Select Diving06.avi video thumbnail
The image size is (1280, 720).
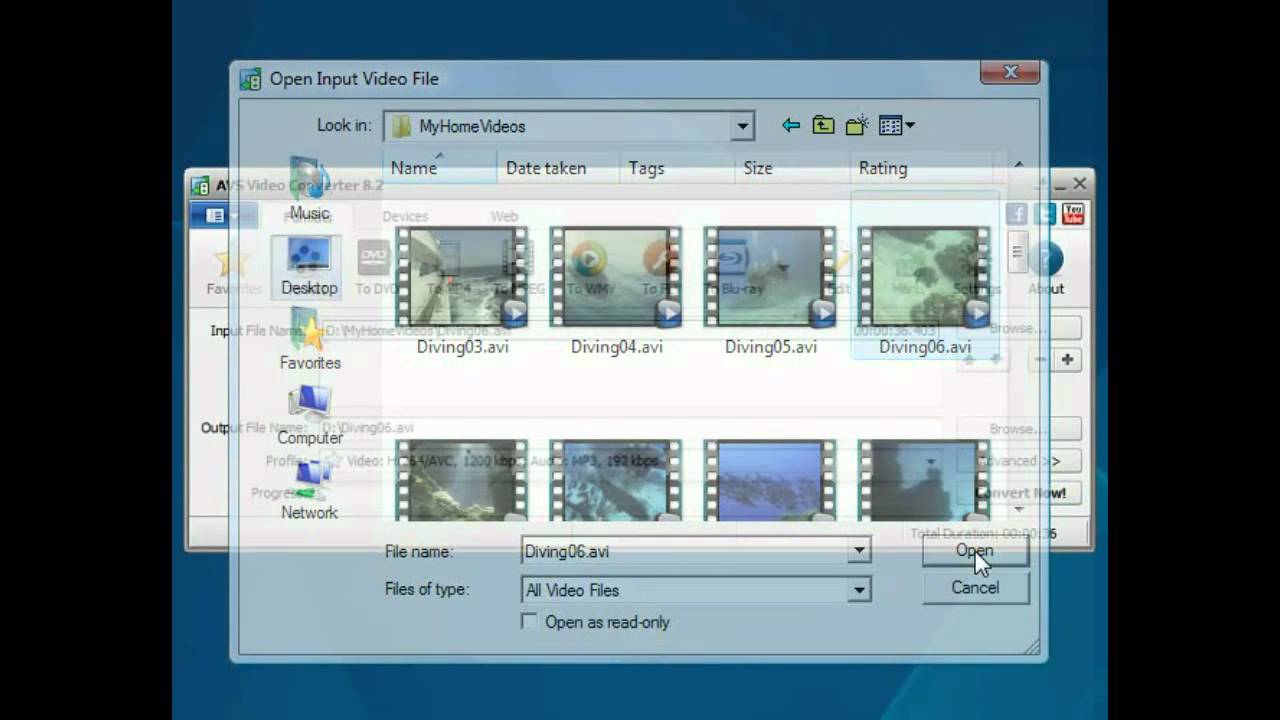coord(924,277)
